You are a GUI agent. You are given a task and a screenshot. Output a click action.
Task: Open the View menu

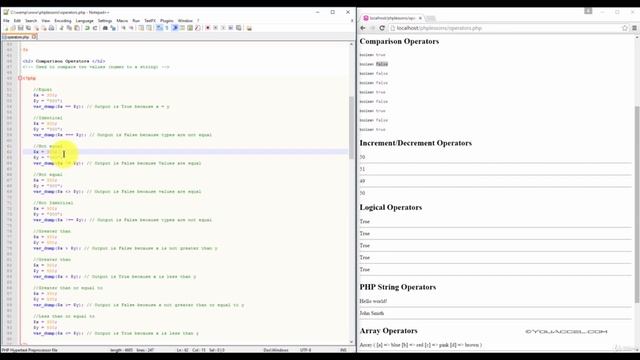[x=46, y=20]
